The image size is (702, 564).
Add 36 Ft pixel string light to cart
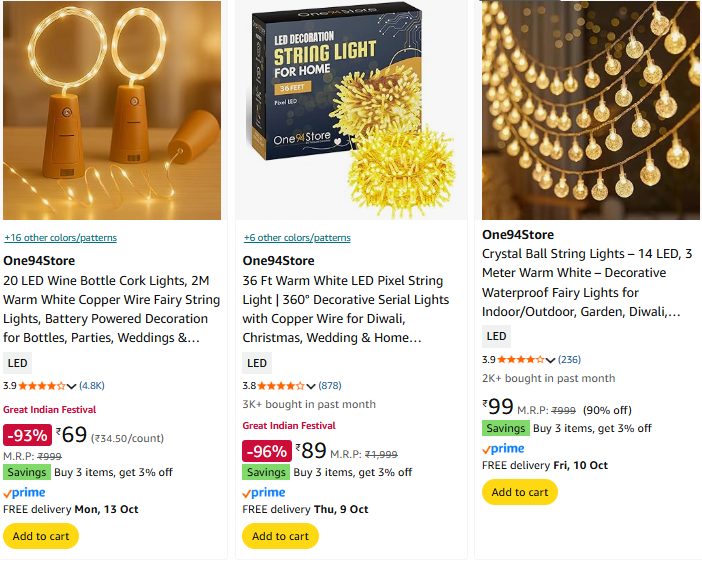[280, 536]
